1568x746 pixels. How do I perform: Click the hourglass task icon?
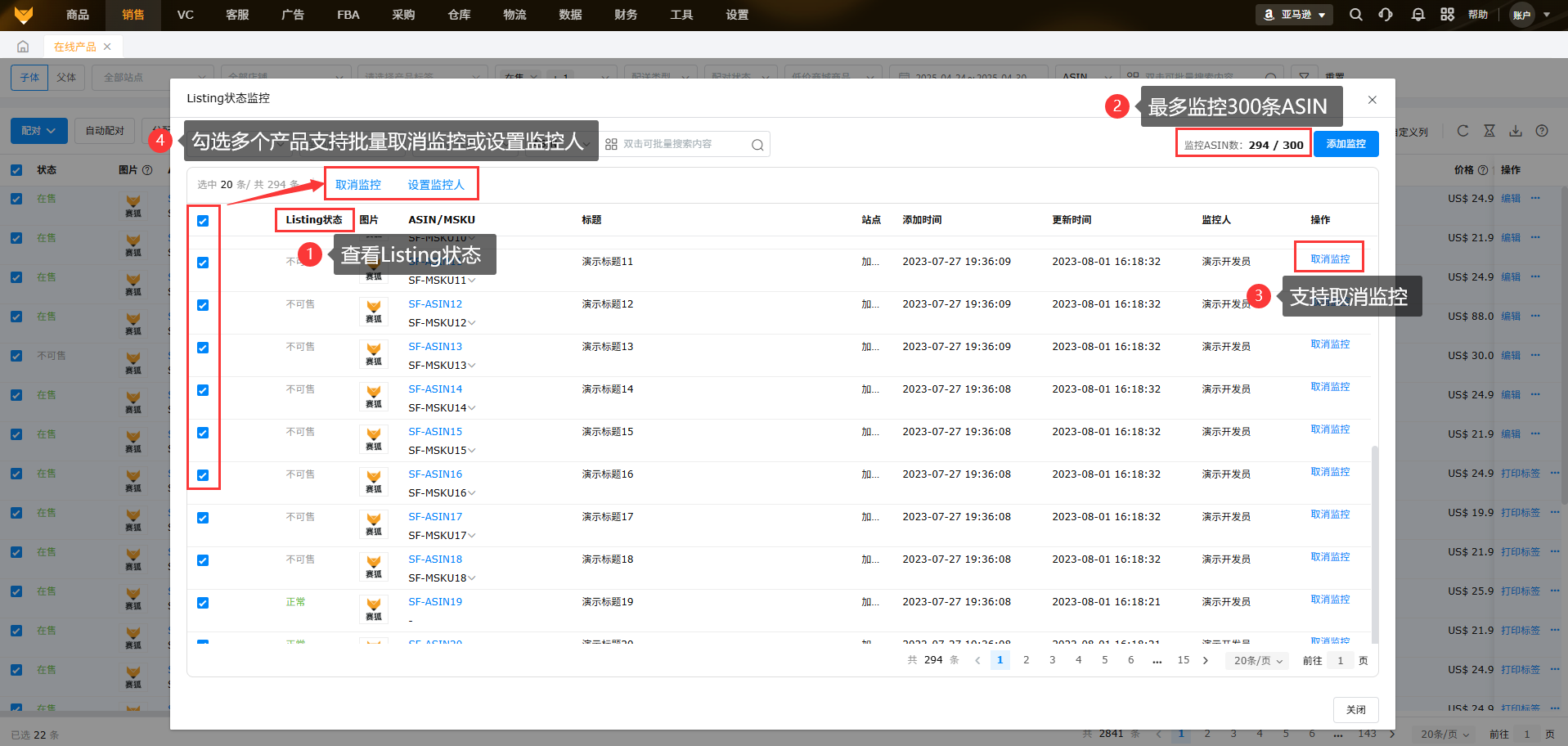click(1489, 131)
